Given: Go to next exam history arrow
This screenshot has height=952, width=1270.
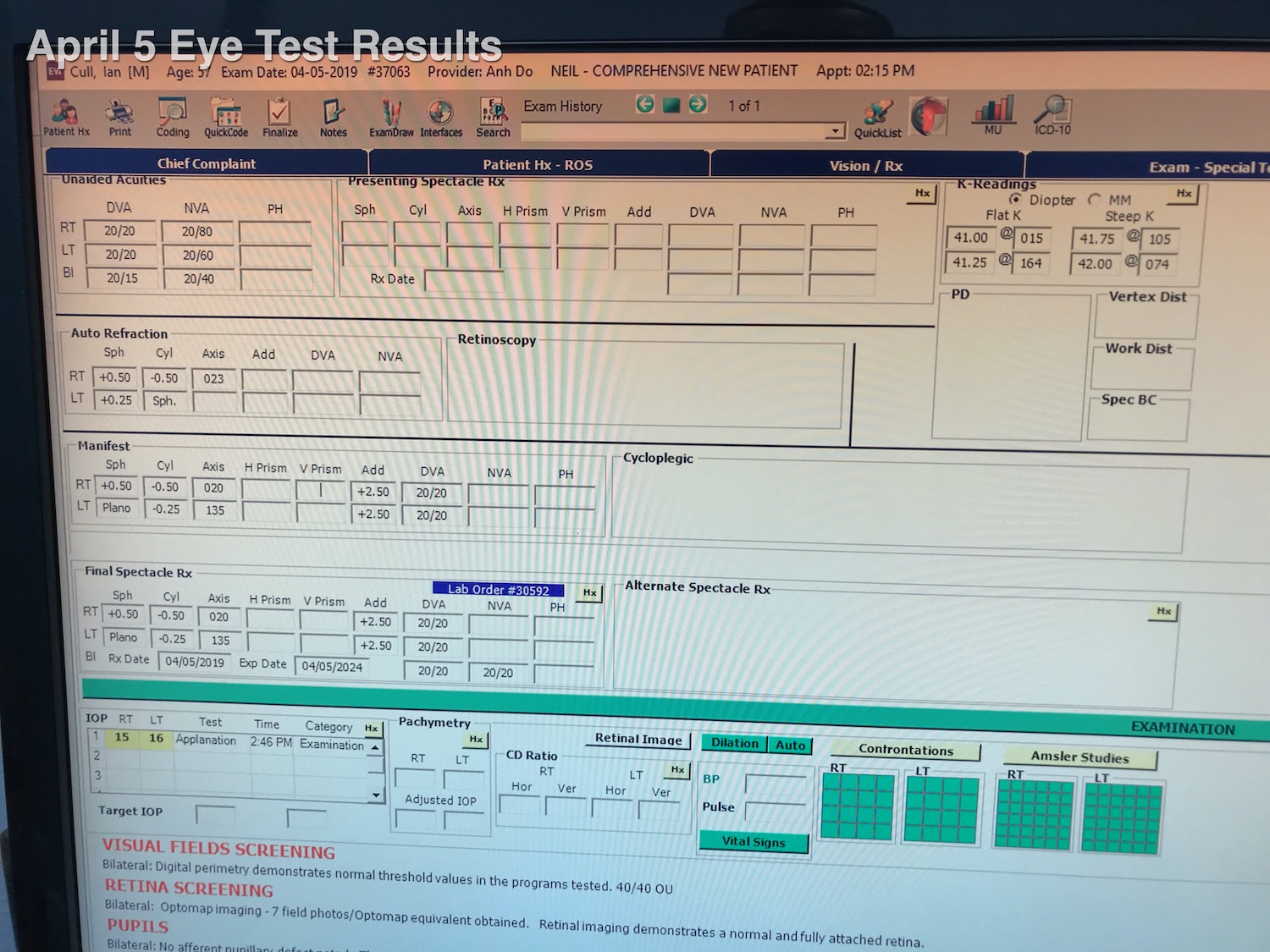Looking at the screenshot, I should [698, 104].
